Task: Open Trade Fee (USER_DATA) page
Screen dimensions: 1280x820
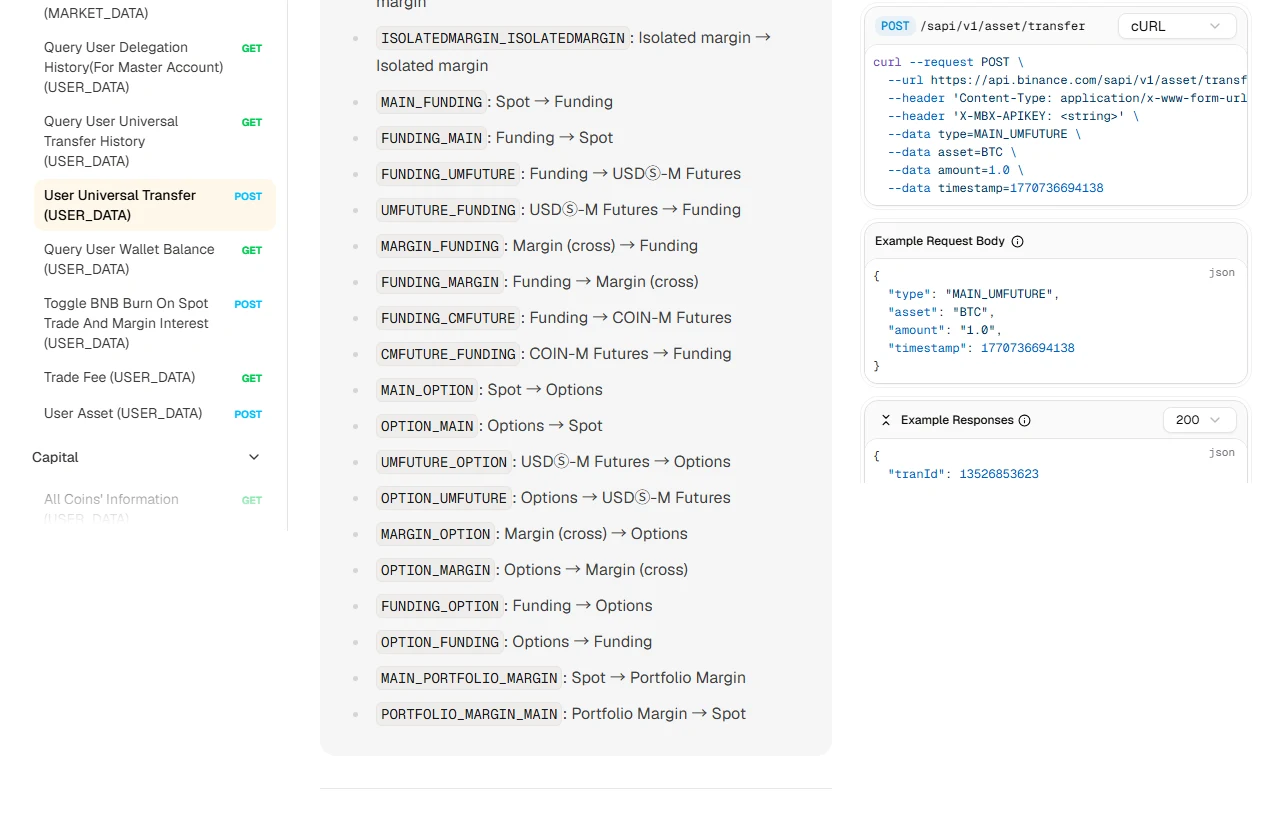Action: click(153, 377)
